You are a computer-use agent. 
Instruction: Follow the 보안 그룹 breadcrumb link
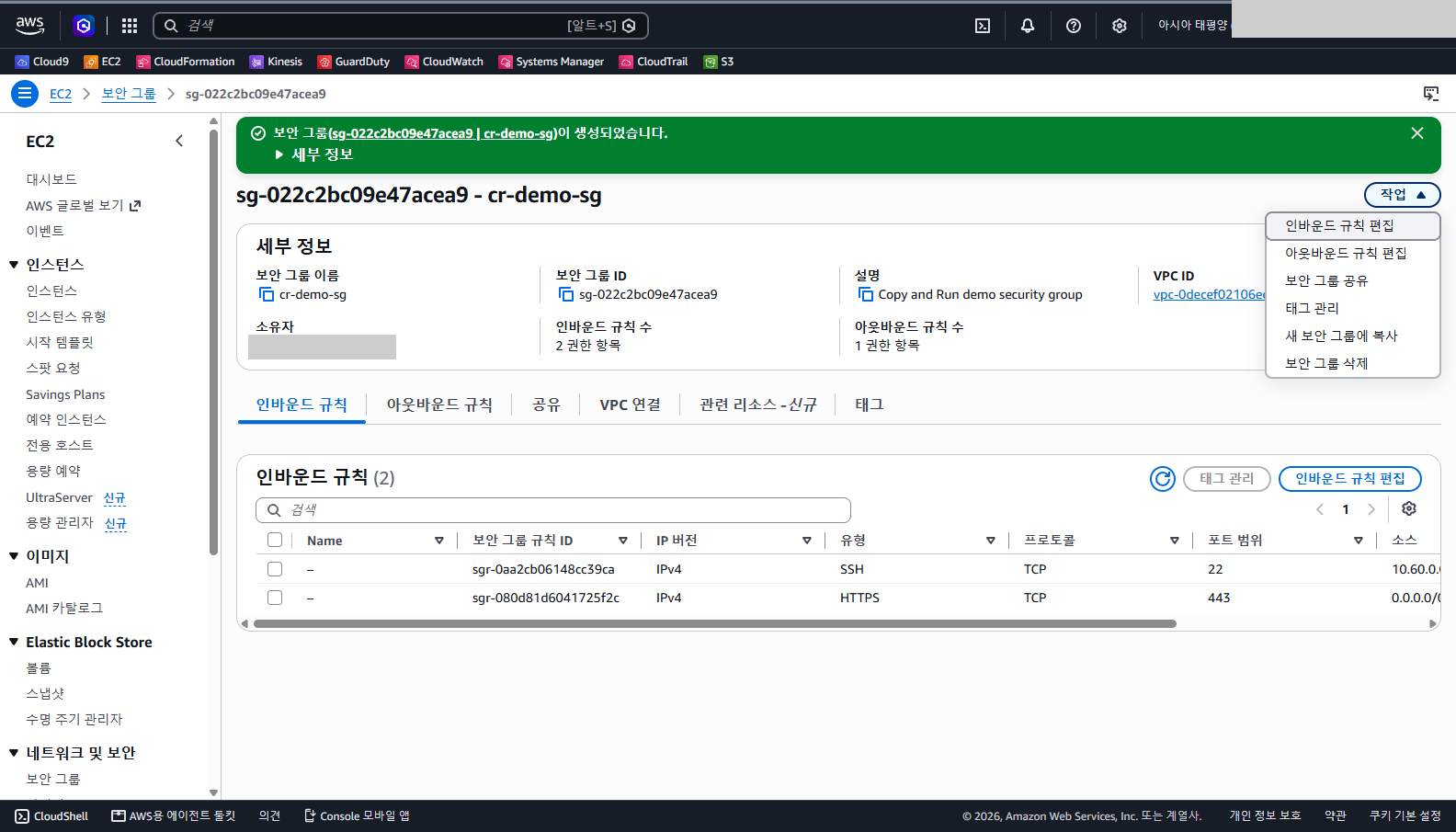click(129, 94)
